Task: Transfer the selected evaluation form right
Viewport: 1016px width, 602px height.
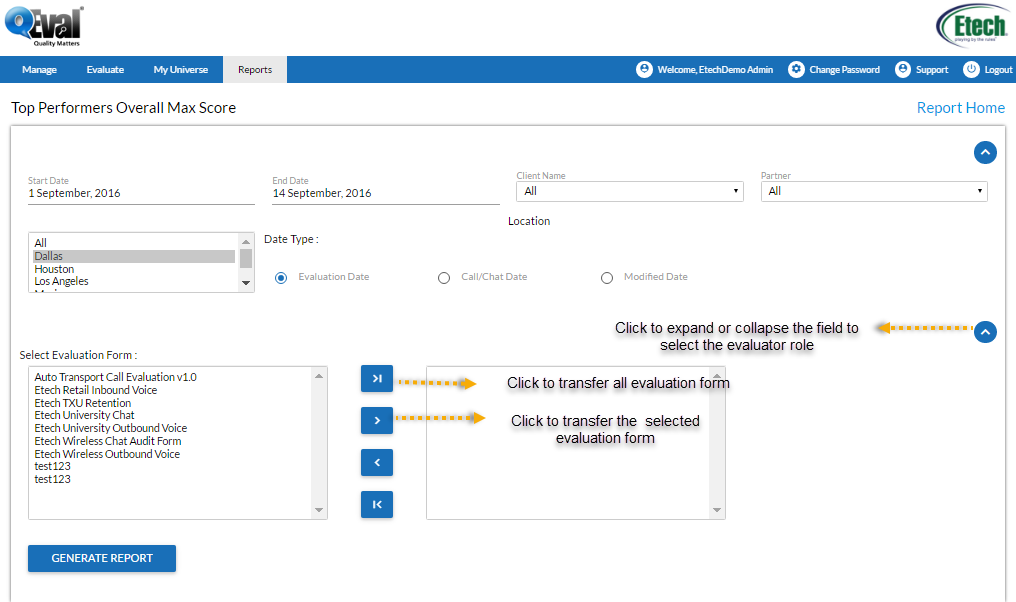Action: [377, 420]
